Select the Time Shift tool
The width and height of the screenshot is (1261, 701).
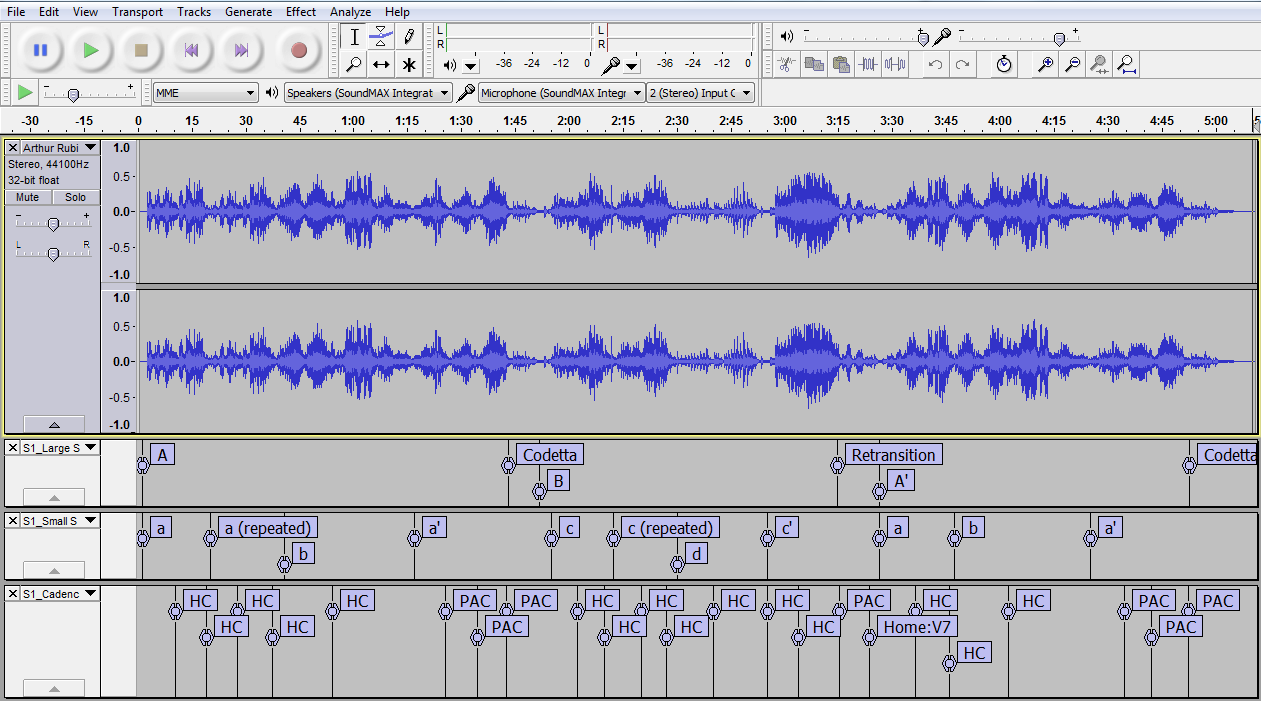(x=381, y=64)
